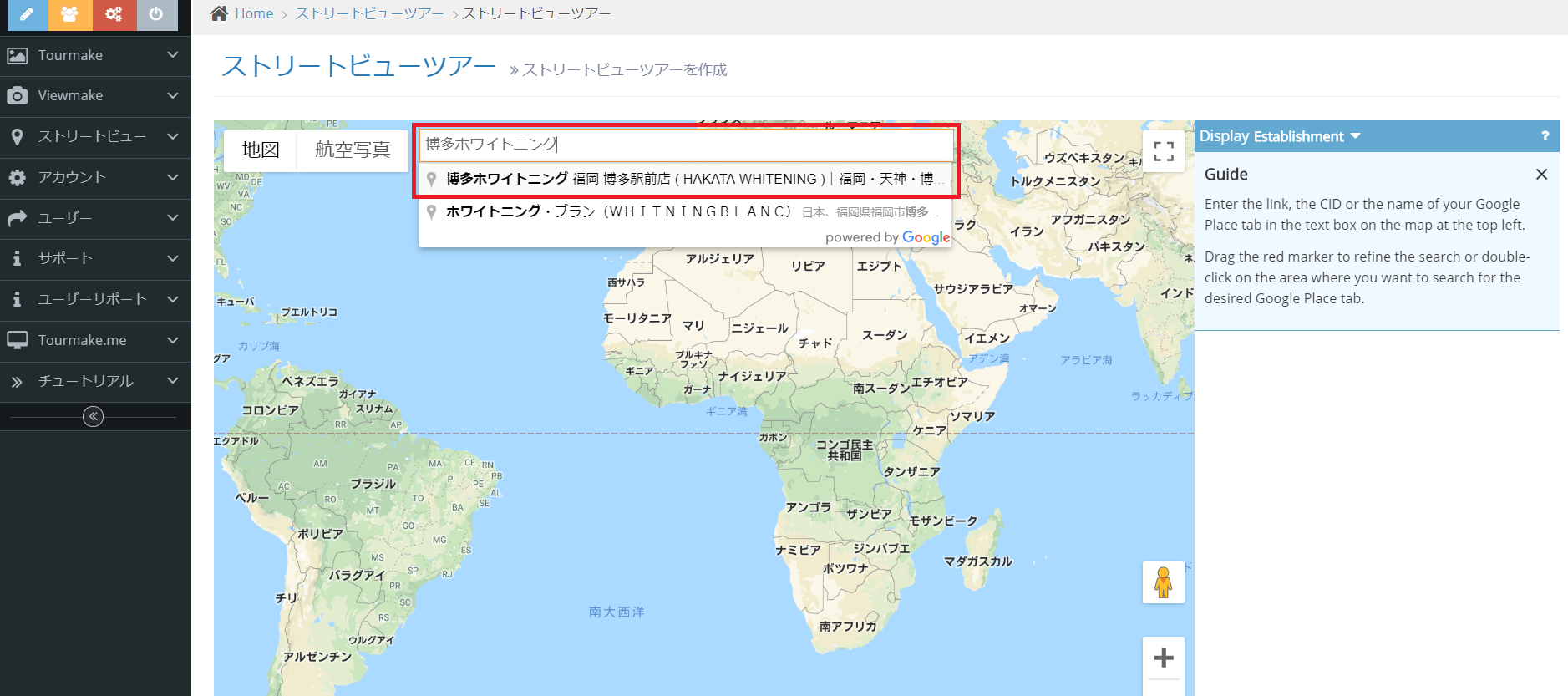Open the red gears settings icon

(114, 14)
